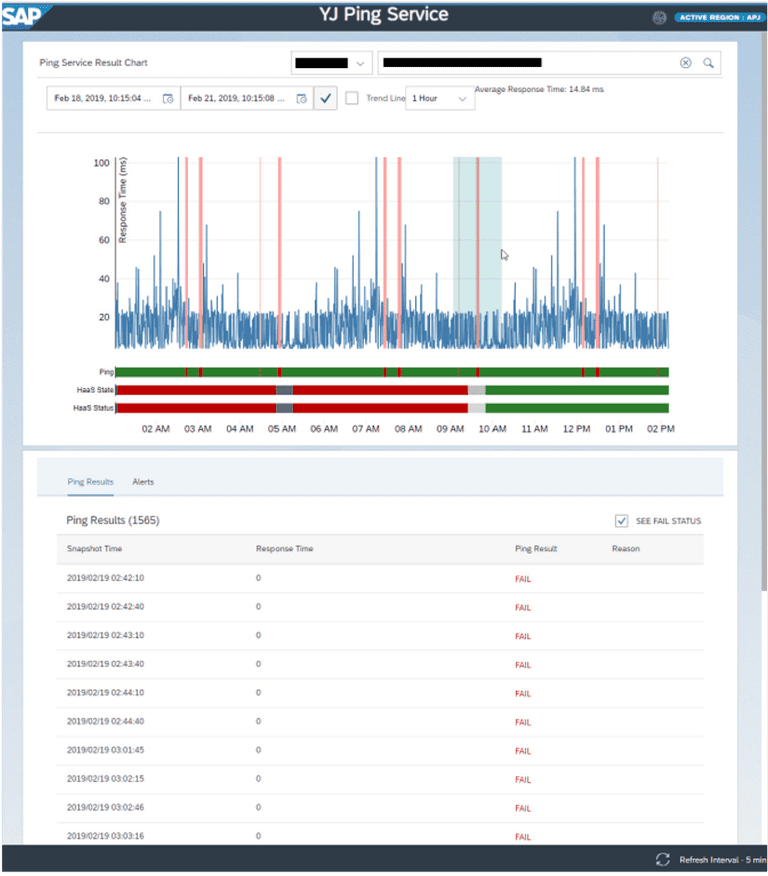Sort by Snapshot Time column header
The height and width of the screenshot is (876, 768).
[x=92, y=549]
